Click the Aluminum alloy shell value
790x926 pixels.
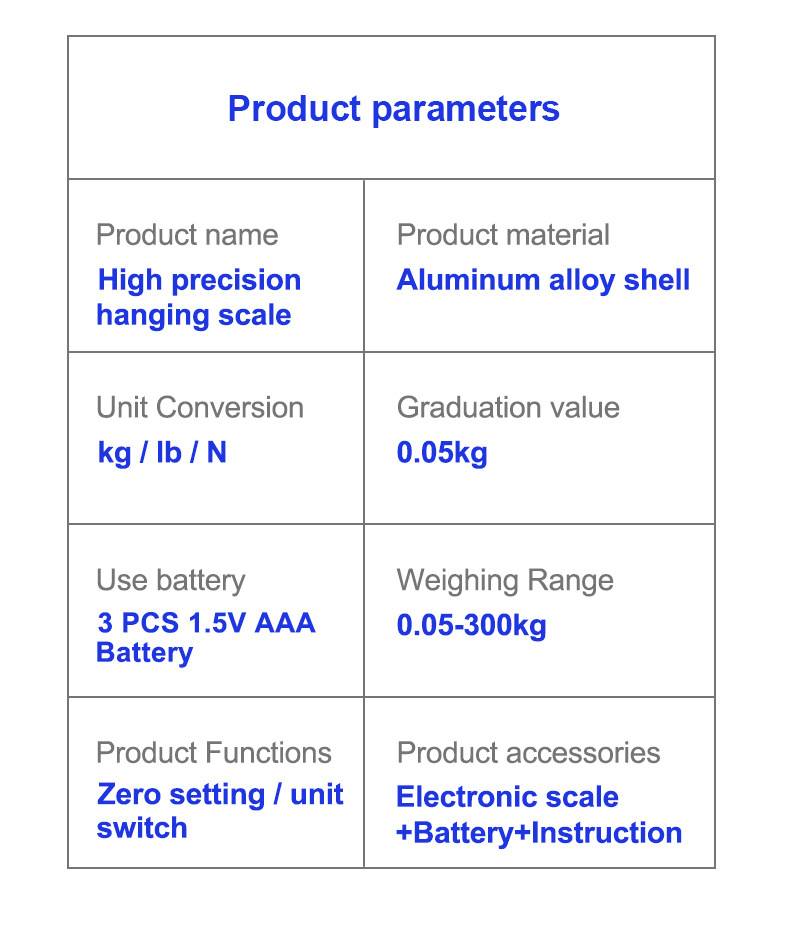[x=543, y=280]
